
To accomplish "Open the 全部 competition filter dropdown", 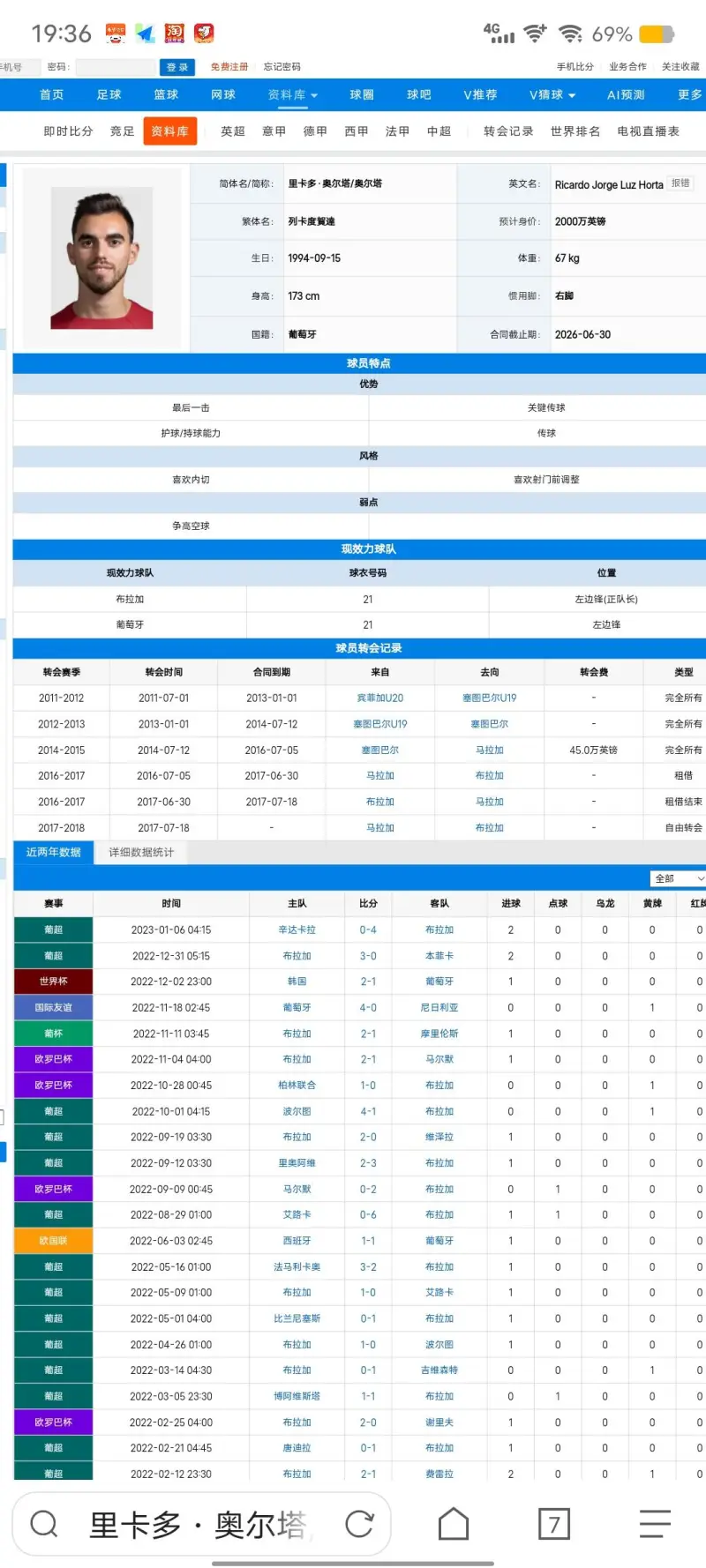I will tap(678, 878).
